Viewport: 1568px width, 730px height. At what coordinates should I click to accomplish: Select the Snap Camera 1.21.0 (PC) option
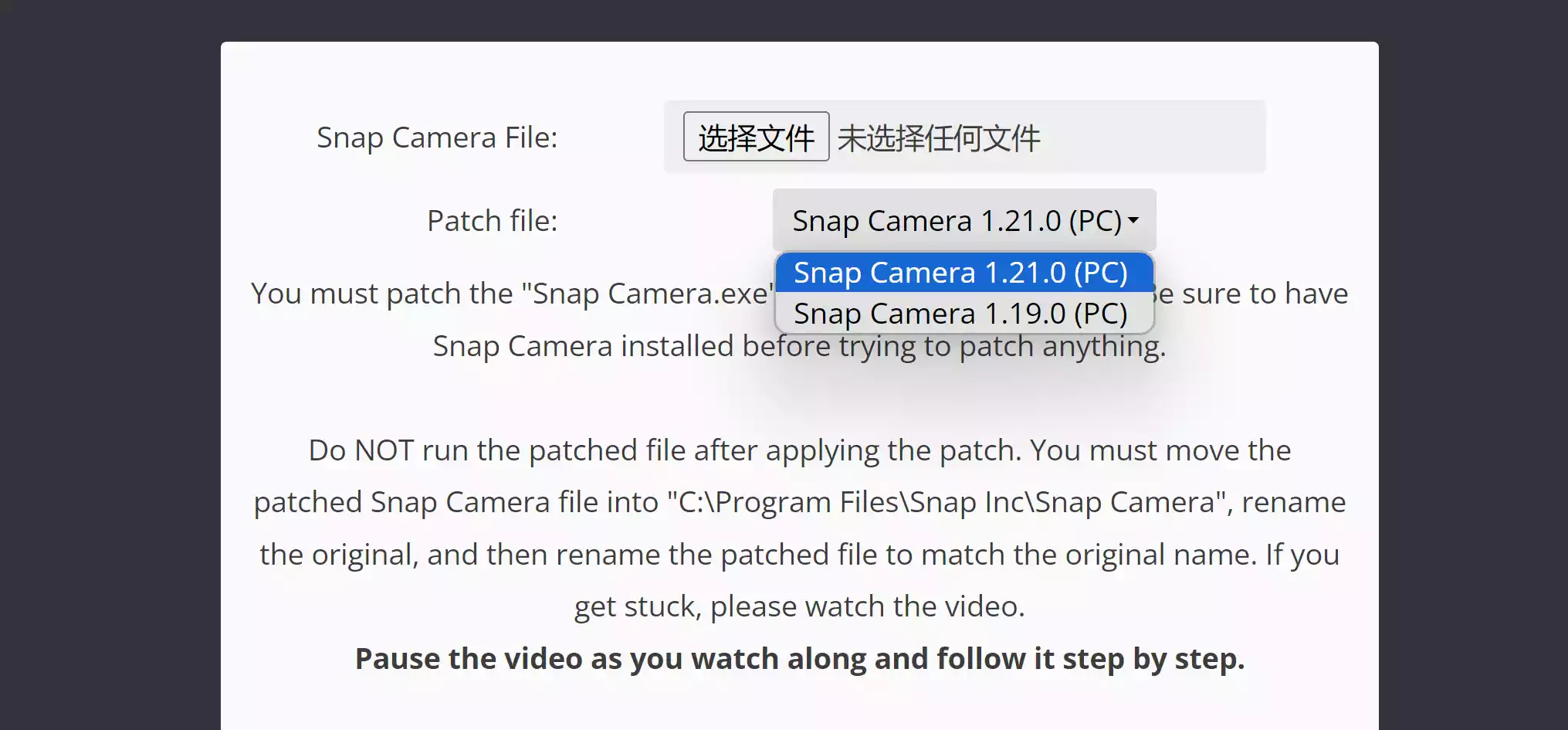click(x=960, y=273)
